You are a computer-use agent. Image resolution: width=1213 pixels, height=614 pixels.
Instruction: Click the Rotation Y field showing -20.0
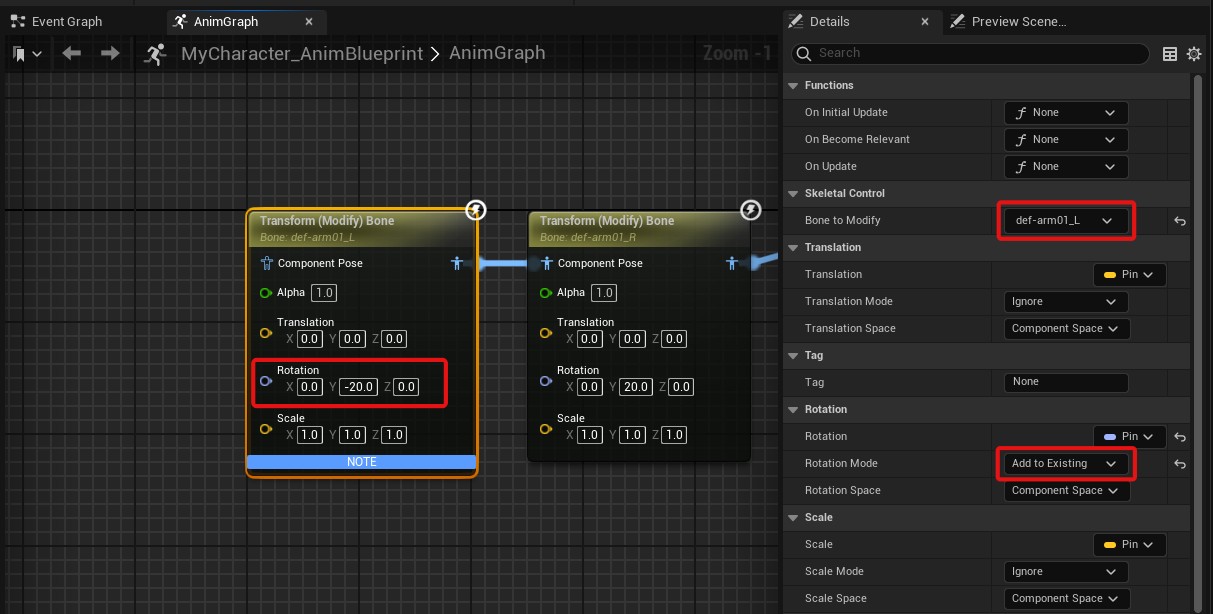(x=358, y=387)
